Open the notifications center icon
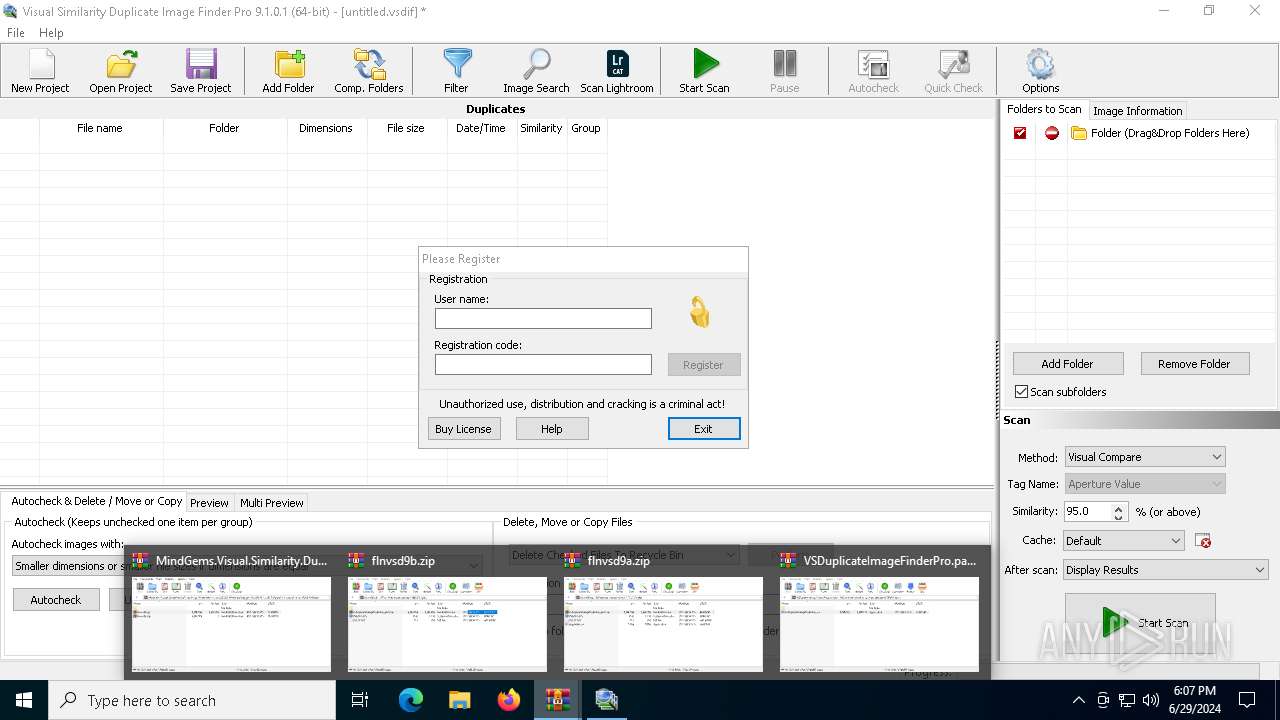The image size is (1280, 720). (x=1248, y=700)
